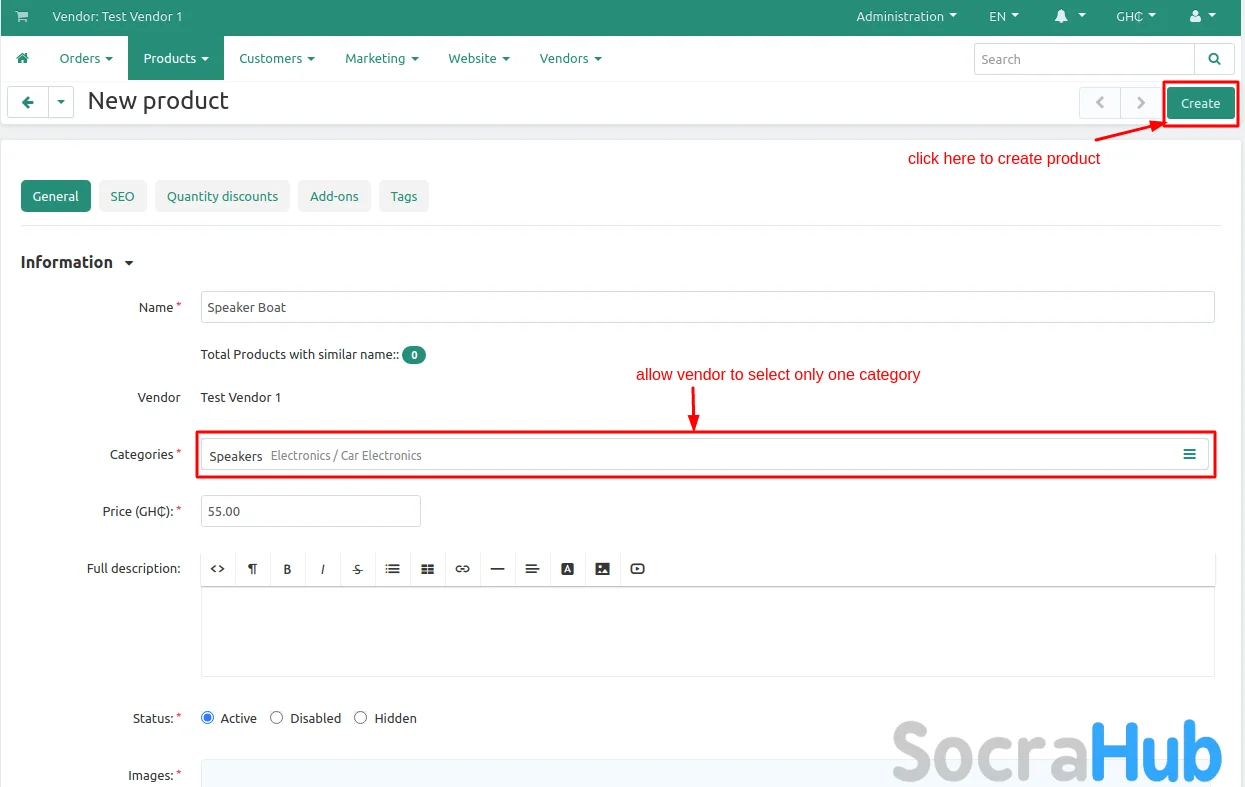Open the paragraph format tool
Image resolution: width=1245 pixels, height=787 pixels.
pyautogui.click(x=253, y=569)
